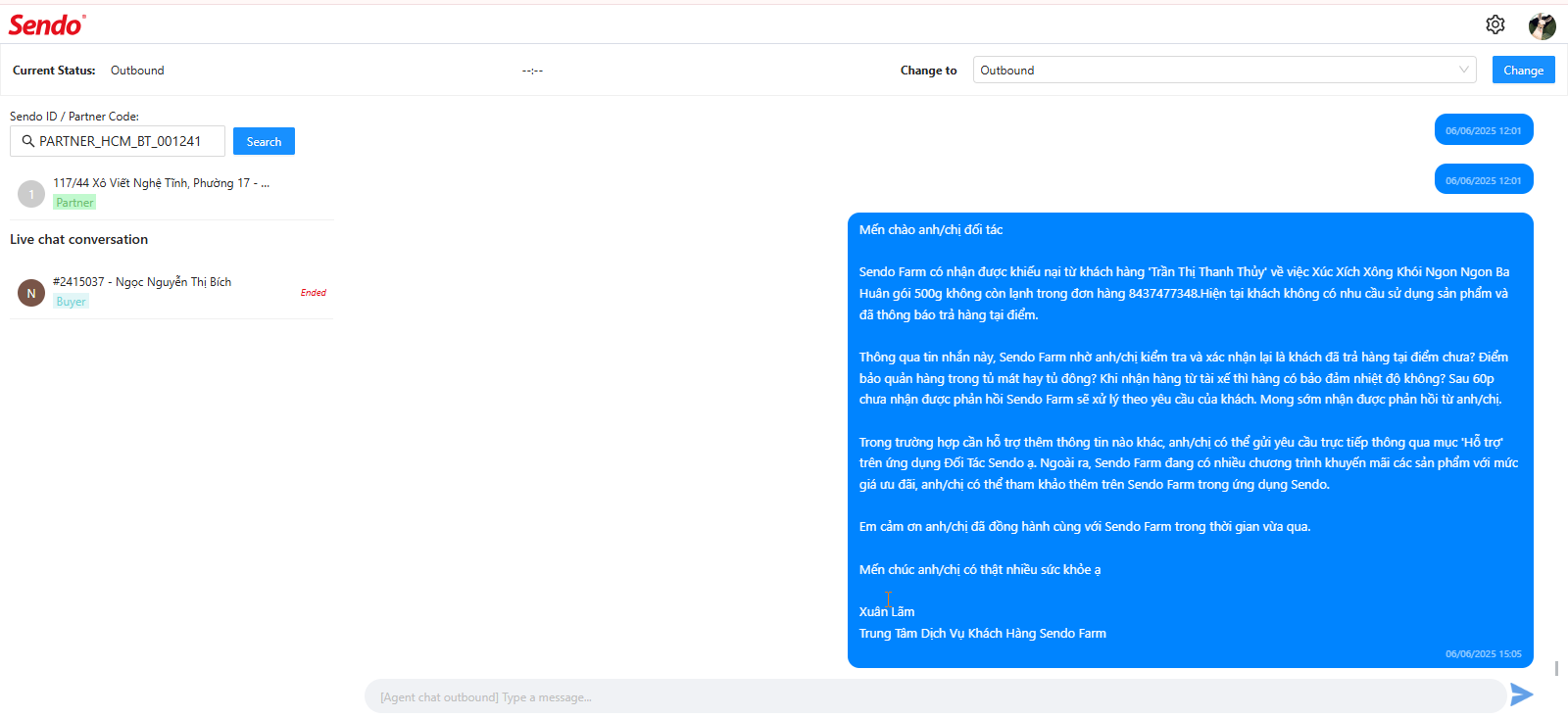Click the chat scrollbar handle
The image size is (1568, 718).
(x=1556, y=668)
